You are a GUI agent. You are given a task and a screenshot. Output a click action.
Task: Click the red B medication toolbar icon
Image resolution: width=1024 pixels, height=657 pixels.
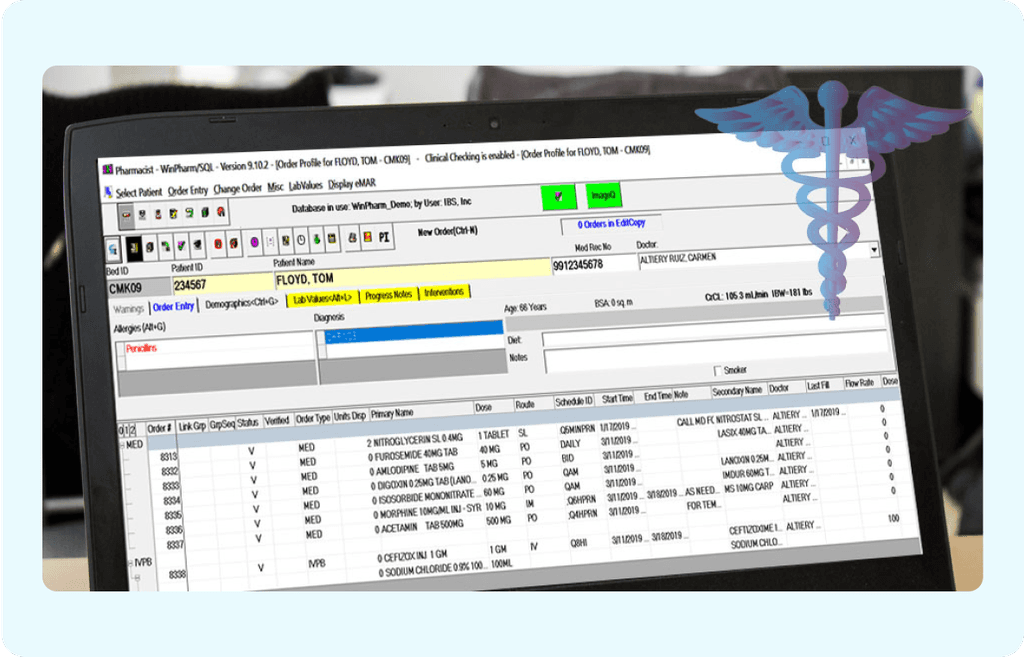point(216,241)
